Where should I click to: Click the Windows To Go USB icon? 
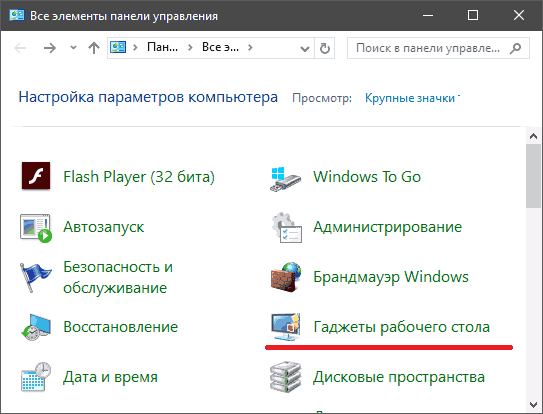coord(285,179)
